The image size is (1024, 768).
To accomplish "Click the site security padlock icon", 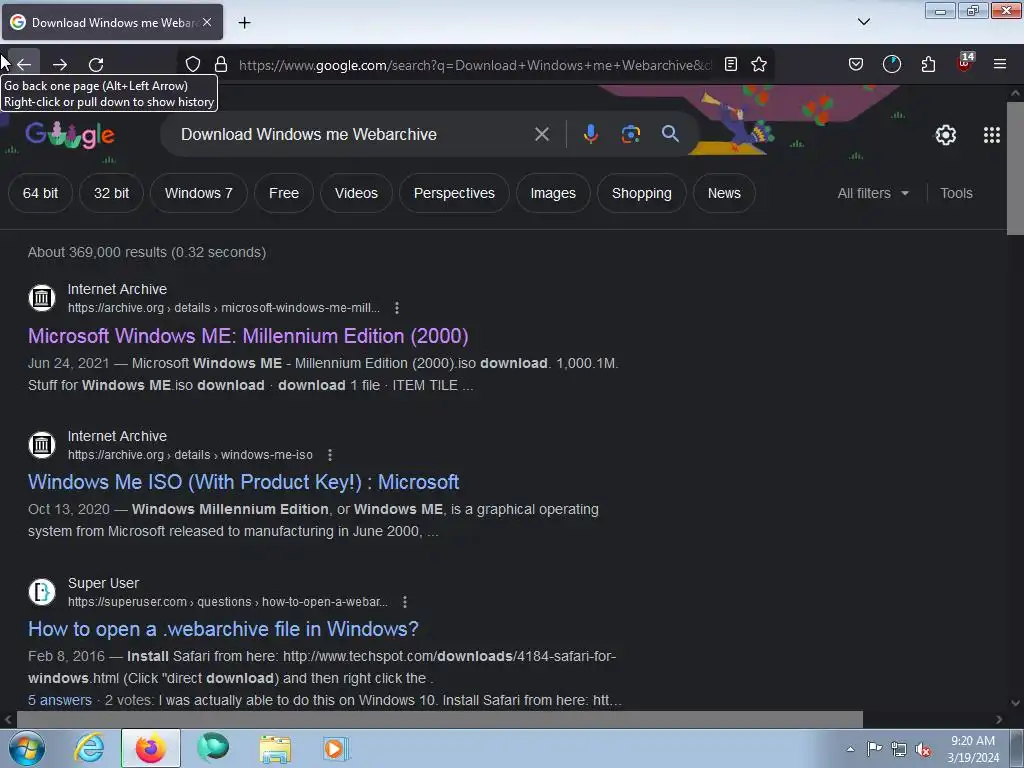I will (x=221, y=64).
